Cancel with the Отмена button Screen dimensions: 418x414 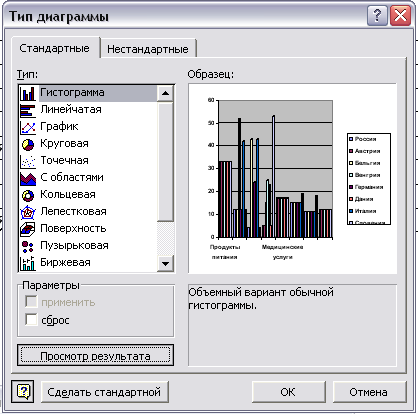(369, 392)
